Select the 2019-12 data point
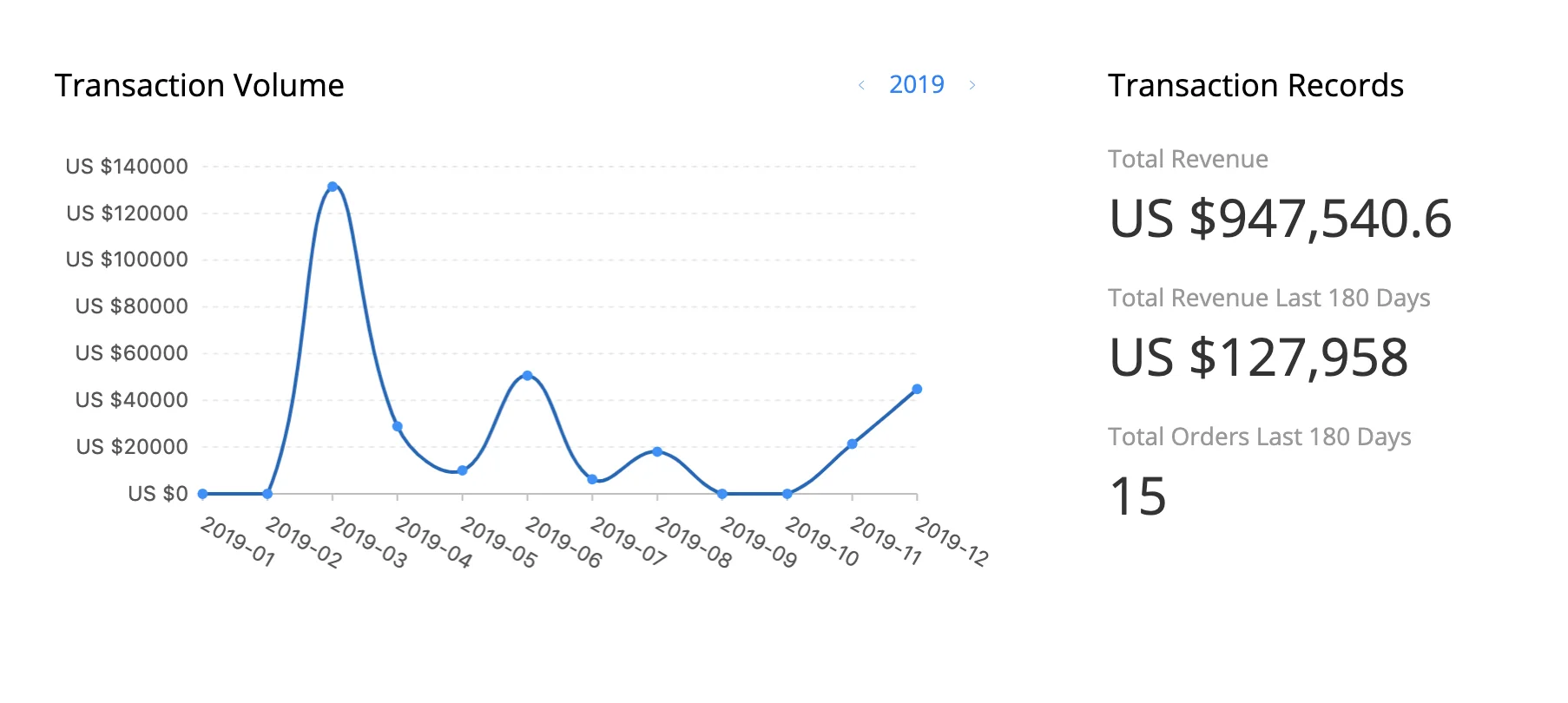 [x=917, y=390]
